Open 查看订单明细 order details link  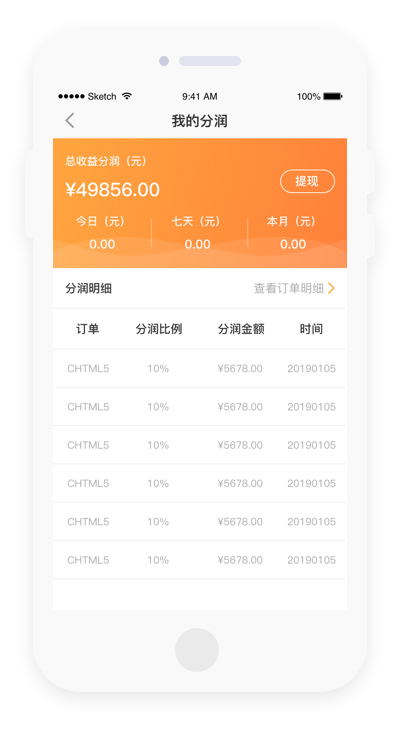tap(288, 288)
